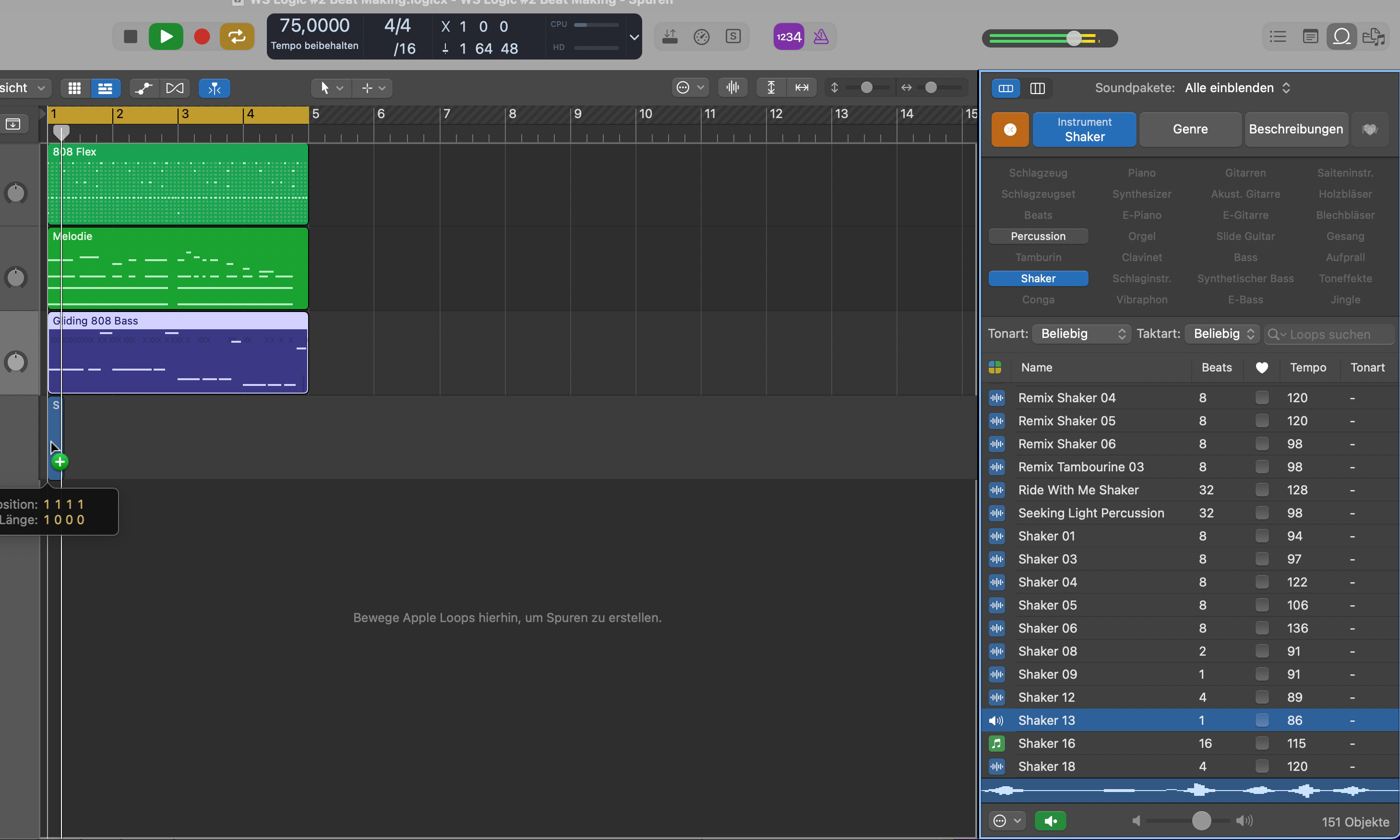
Task: Click the Loops suchen search field
Action: (x=1329, y=335)
